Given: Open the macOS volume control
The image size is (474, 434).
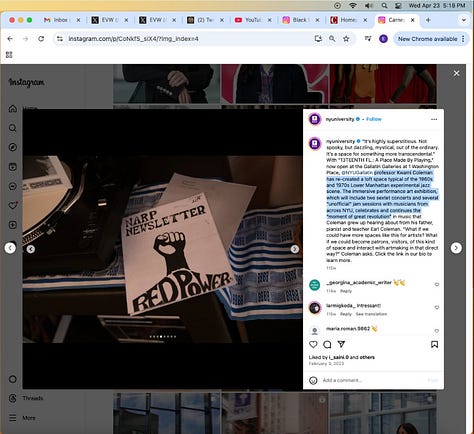Looking at the screenshot, I should pyautogui.click(x=368, y=5).
